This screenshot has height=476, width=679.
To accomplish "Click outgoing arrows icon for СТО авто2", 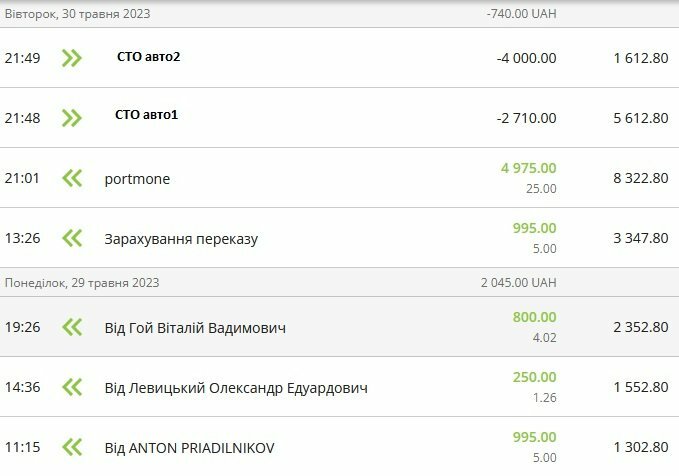I will click(x=71, y=58).
